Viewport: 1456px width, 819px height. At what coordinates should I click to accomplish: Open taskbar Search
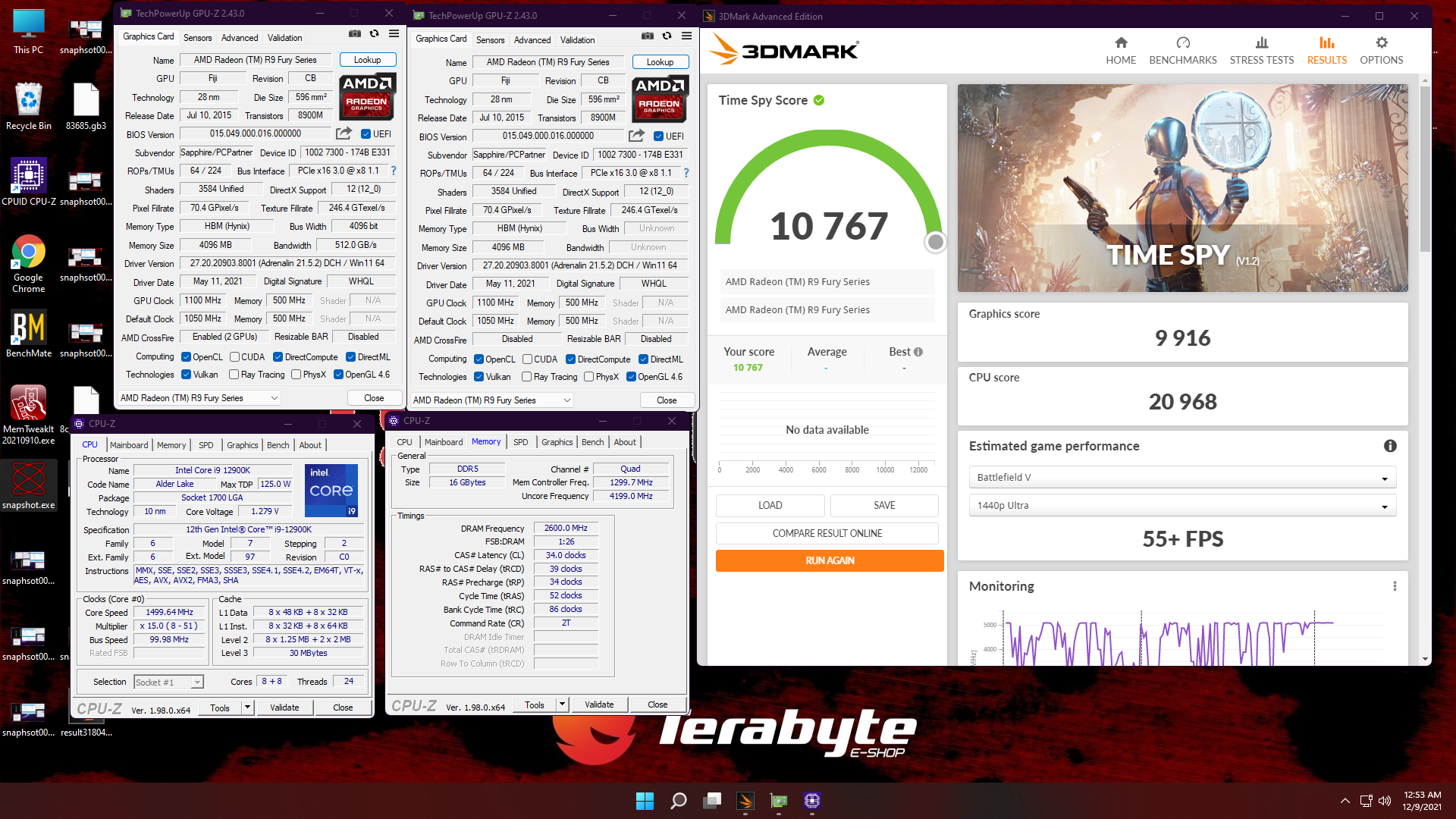tap(679, 801)
